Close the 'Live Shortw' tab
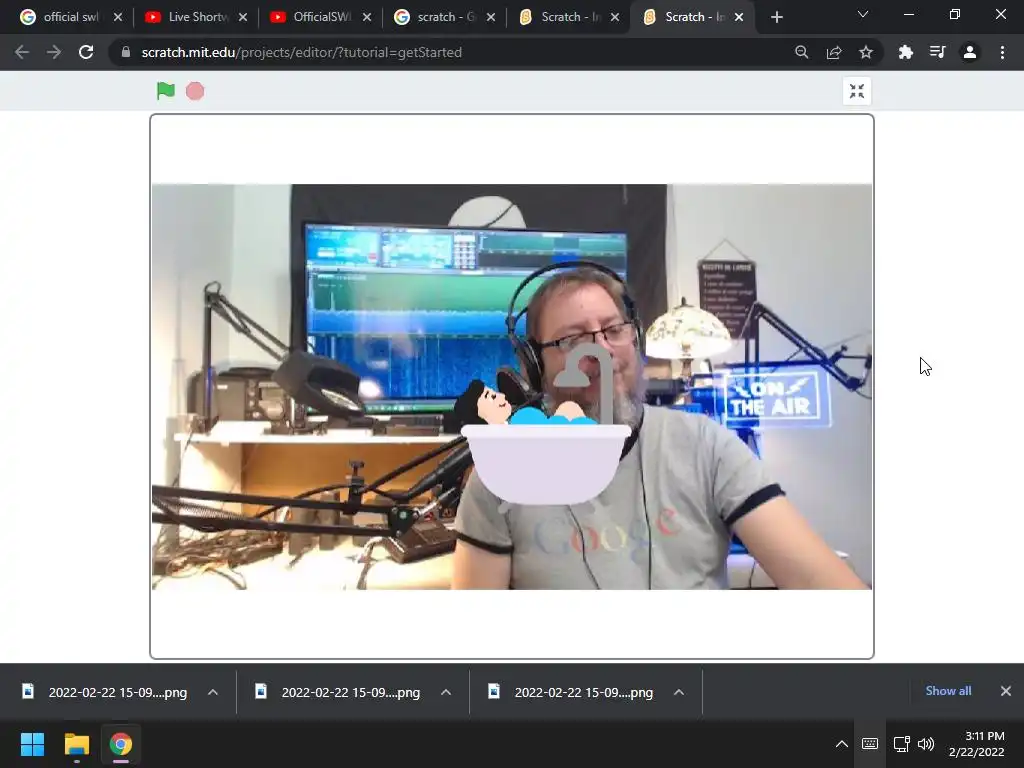The width and height of the screenshot is (1024, 768). coord(243,17)
